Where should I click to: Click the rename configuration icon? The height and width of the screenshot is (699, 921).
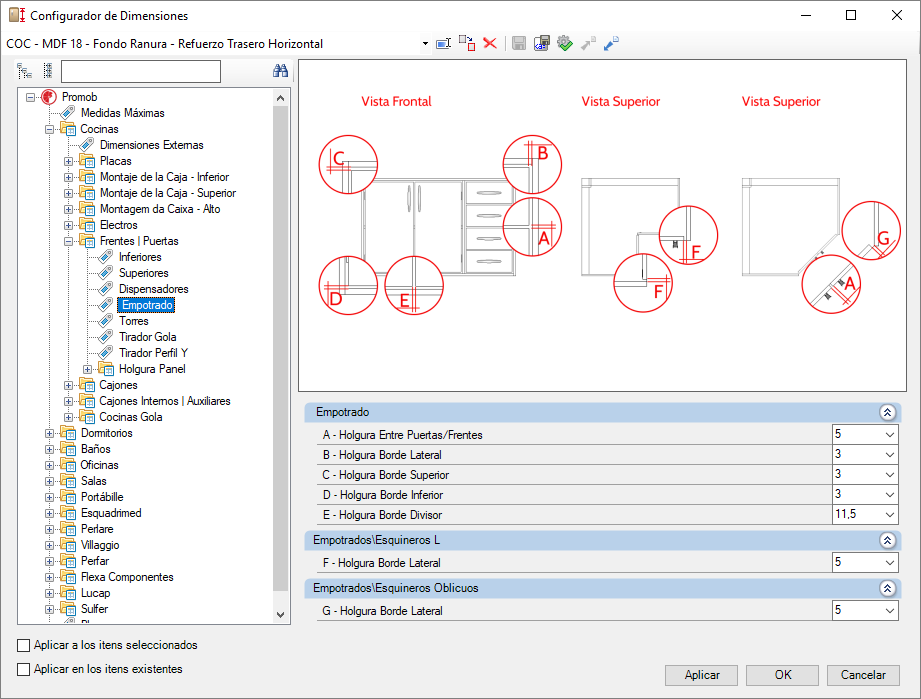click(x=443, y=43)
